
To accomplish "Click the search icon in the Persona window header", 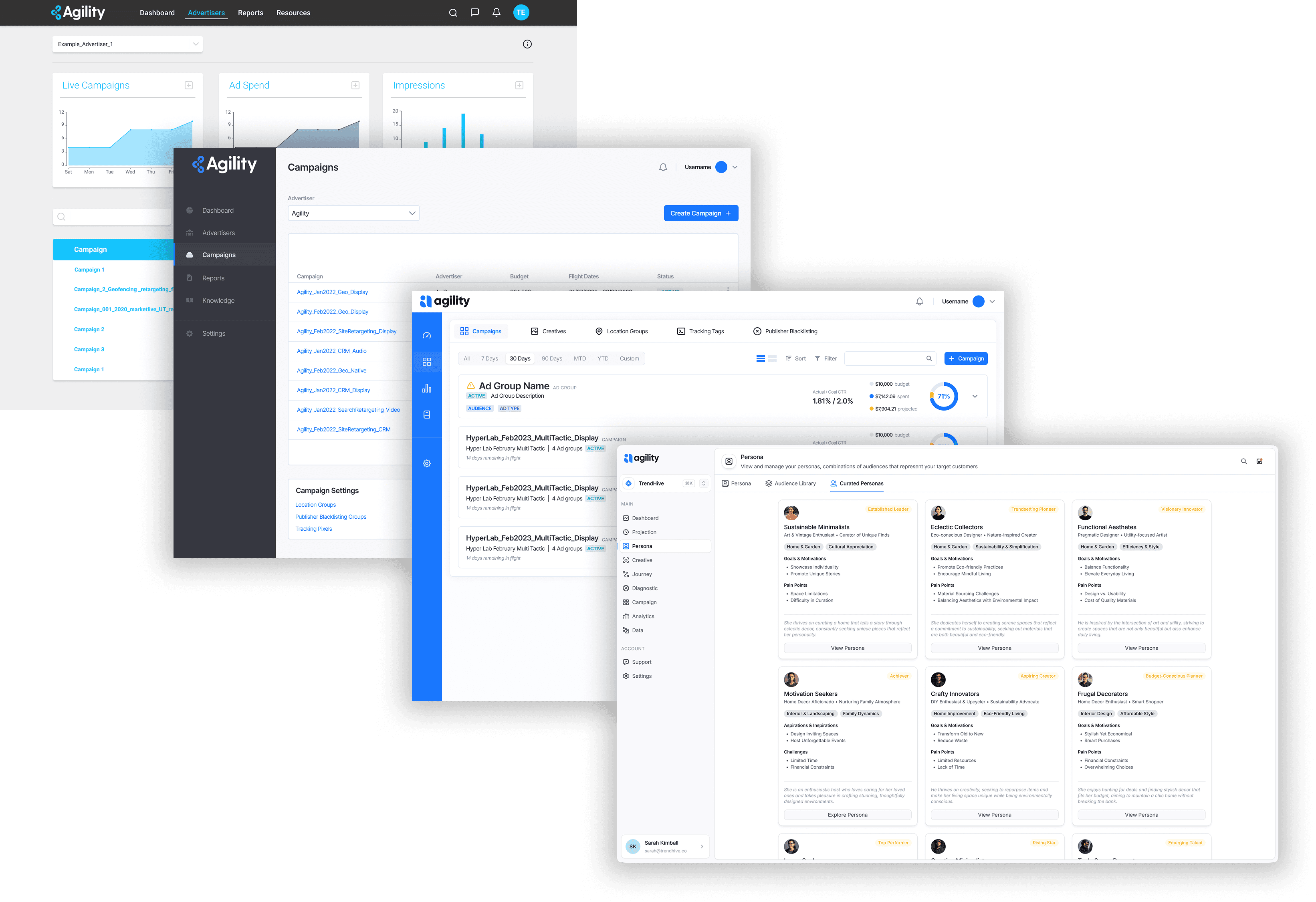I will 1244,461.
